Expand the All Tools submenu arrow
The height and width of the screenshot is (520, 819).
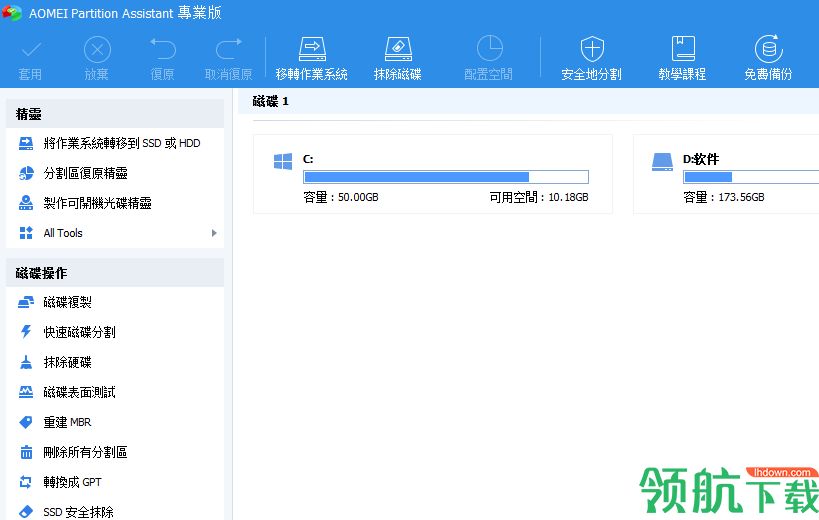pos(214,233)
